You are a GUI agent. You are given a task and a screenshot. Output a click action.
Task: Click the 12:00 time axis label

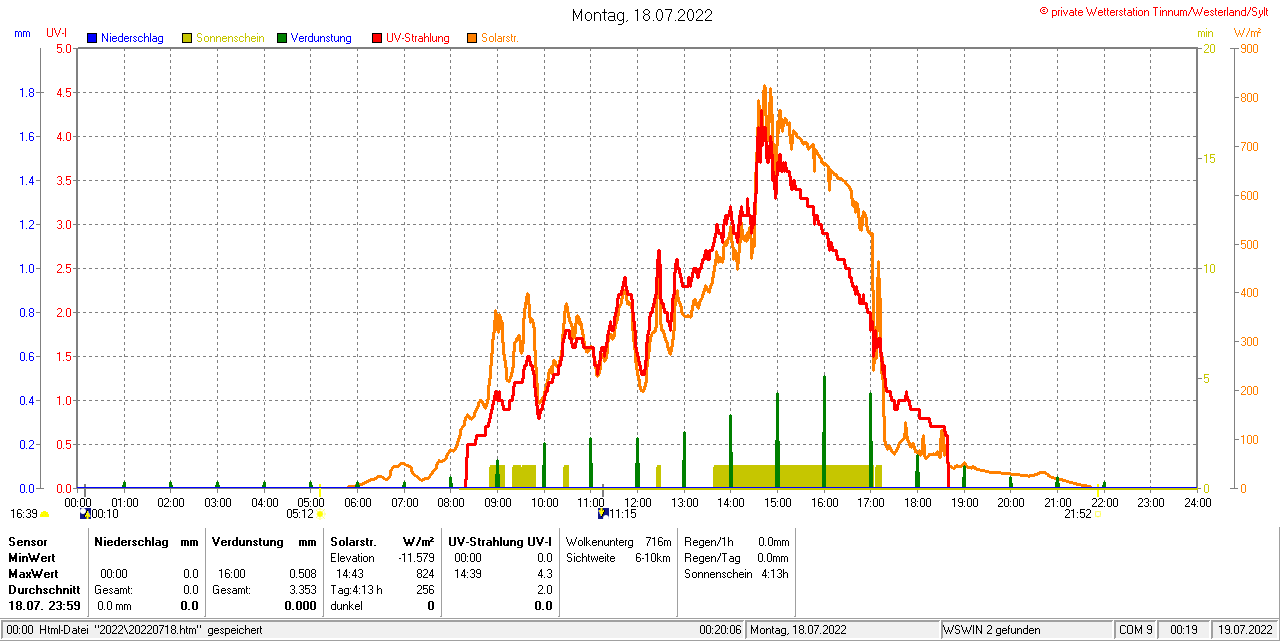click(x=637, y=502)
